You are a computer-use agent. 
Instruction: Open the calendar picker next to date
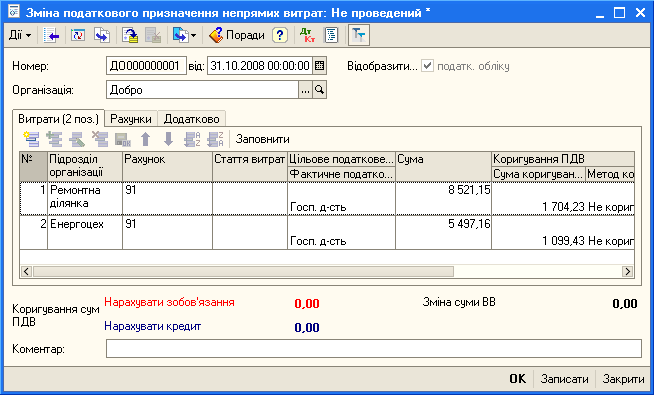(x=319, y=66)
